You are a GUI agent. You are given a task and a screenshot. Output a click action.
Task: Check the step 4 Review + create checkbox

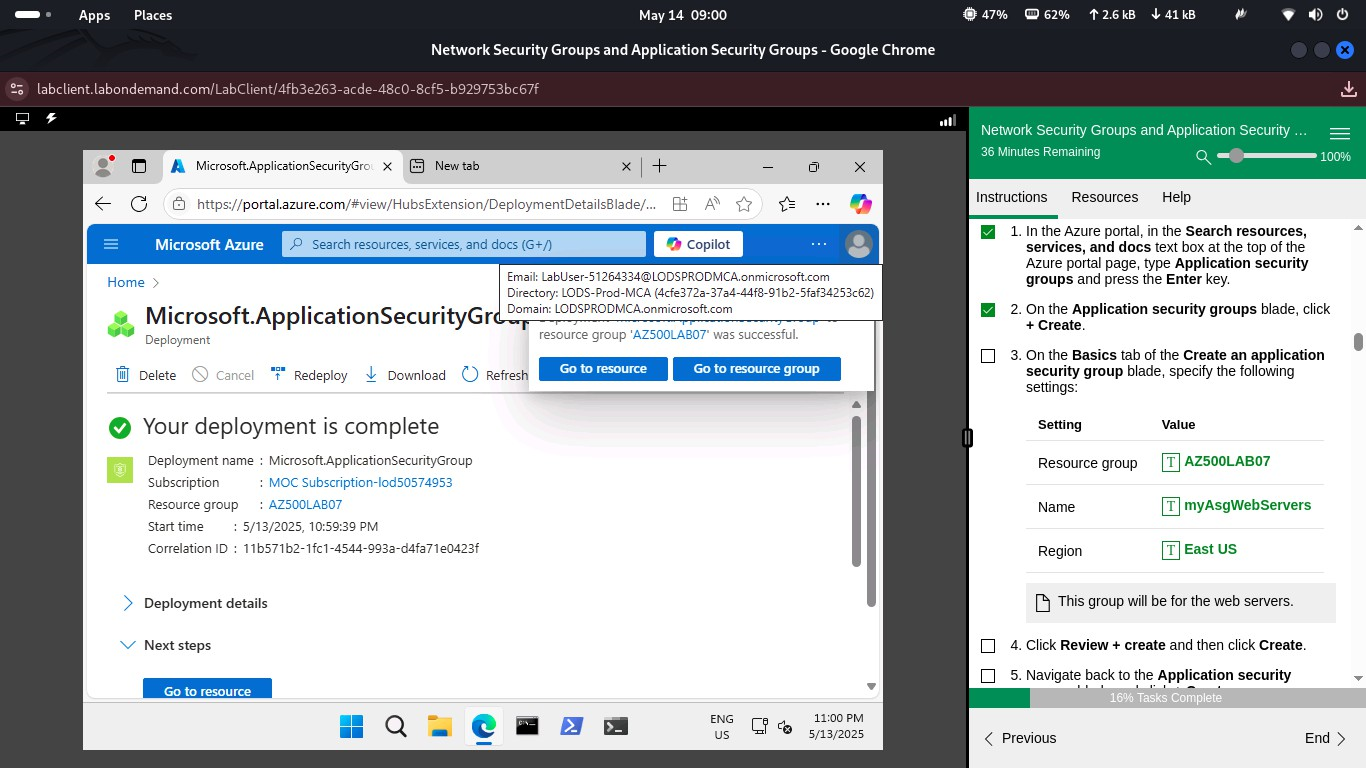coord(988,646)
